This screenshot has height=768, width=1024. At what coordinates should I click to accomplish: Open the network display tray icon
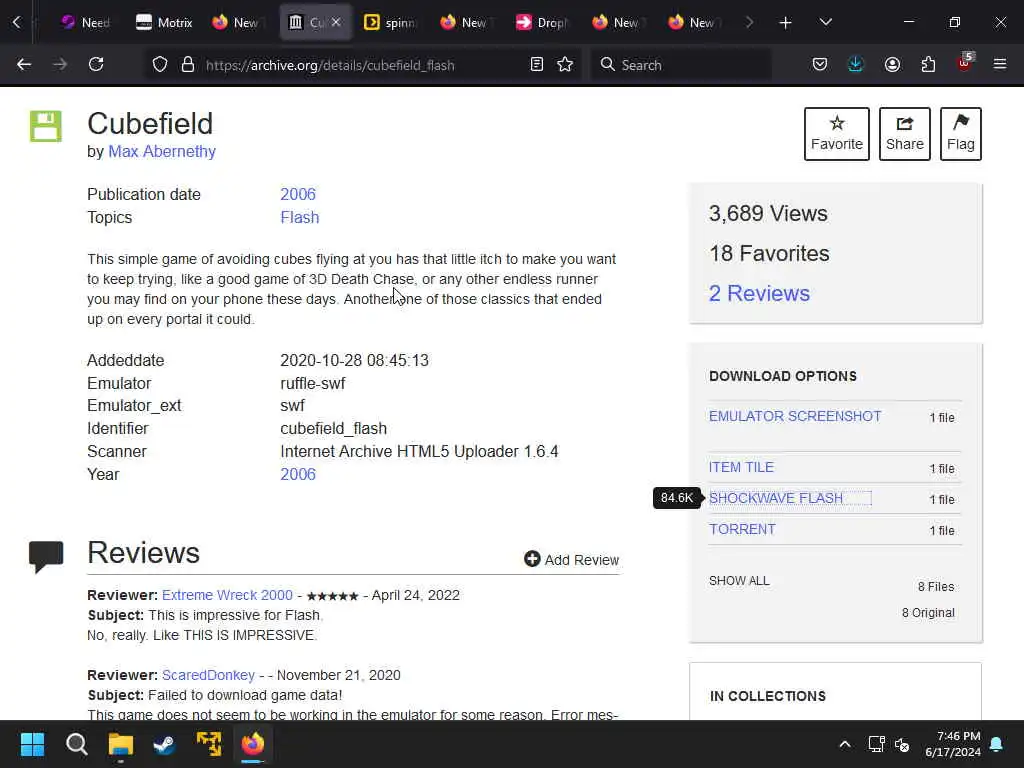(x=876, y=744)
